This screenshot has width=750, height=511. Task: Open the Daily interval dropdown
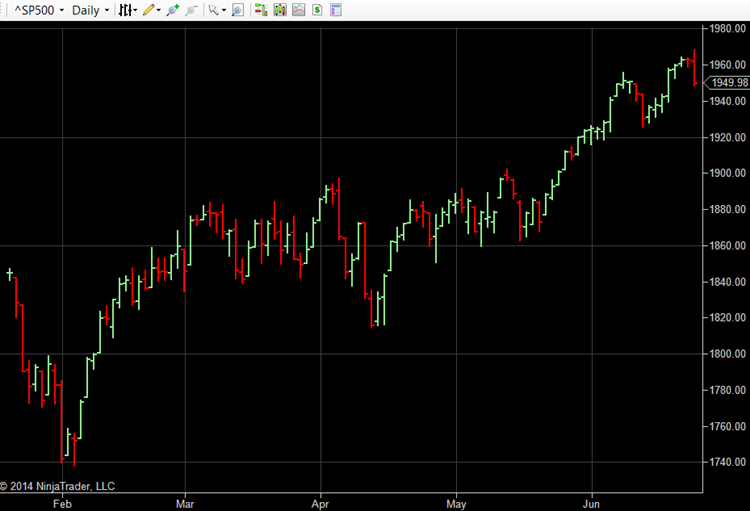tap(90, 10)
